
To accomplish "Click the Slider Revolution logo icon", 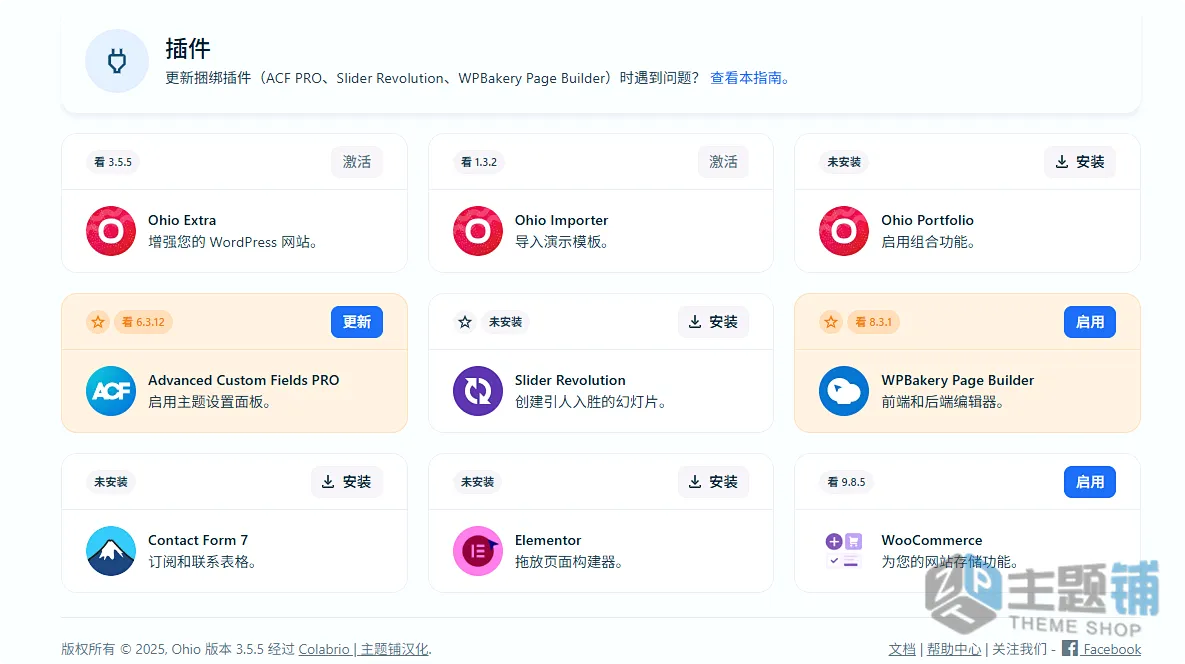I will click(x=478, y=391).
